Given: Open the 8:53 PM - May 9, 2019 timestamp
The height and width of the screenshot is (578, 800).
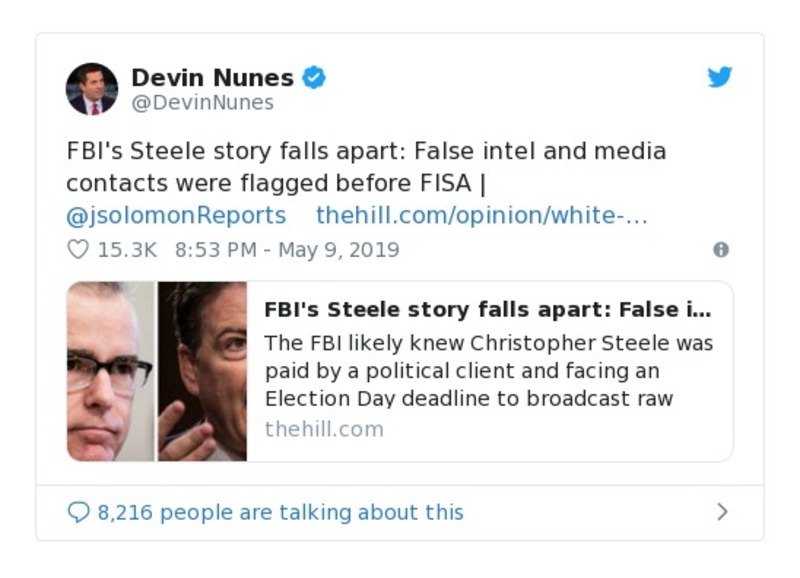Looking at the screenshot, I should point(286,250).
